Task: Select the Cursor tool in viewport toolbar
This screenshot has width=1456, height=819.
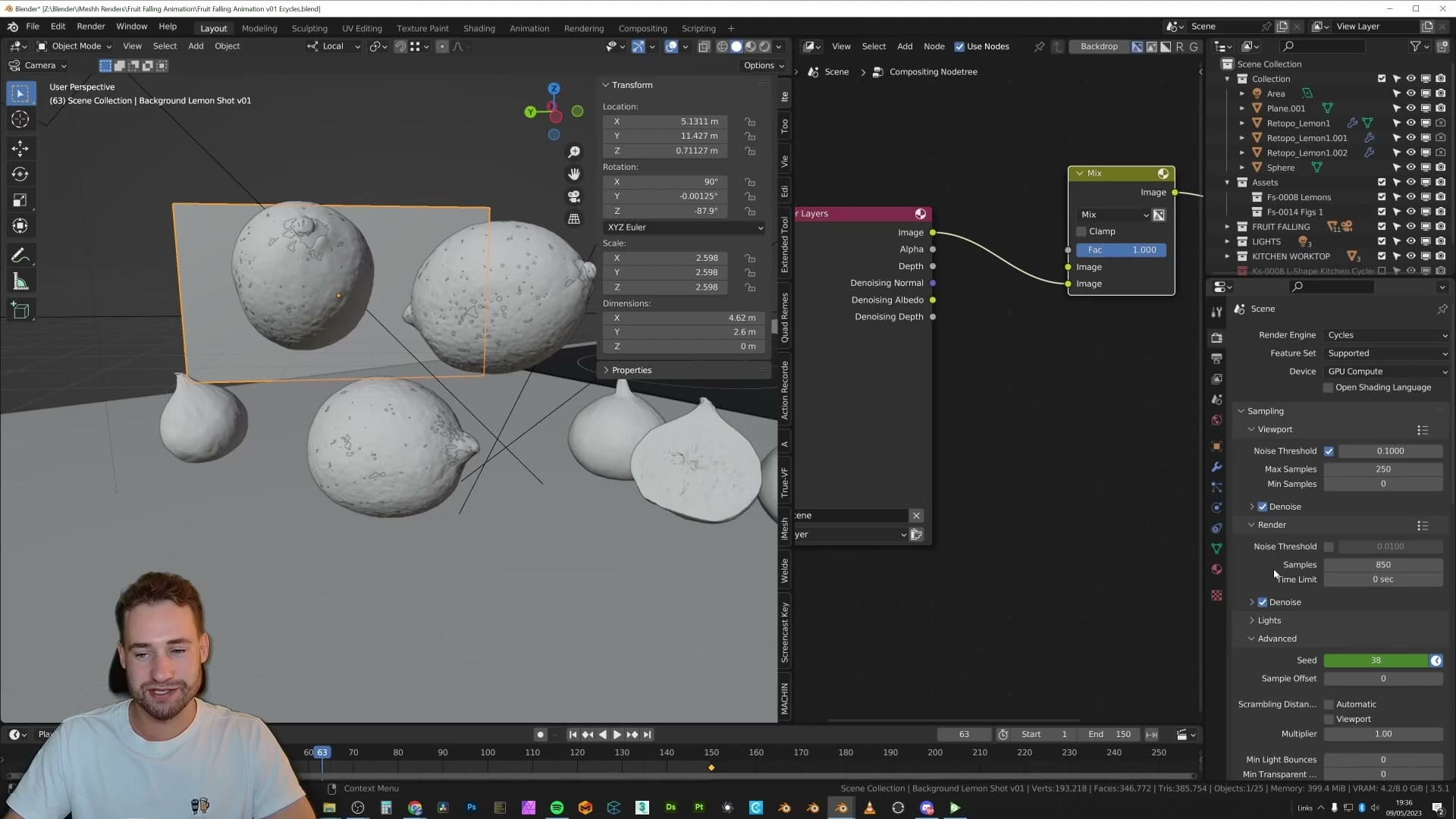Action: (20, 120)
